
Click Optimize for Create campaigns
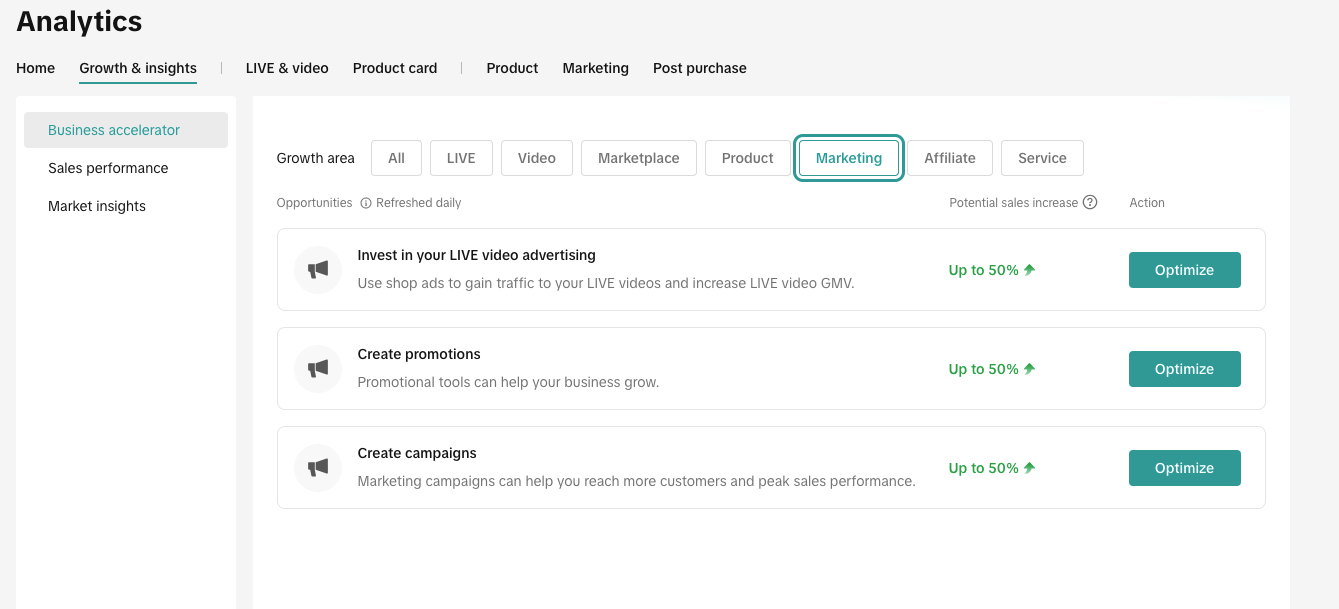(x=1184, y=468)
